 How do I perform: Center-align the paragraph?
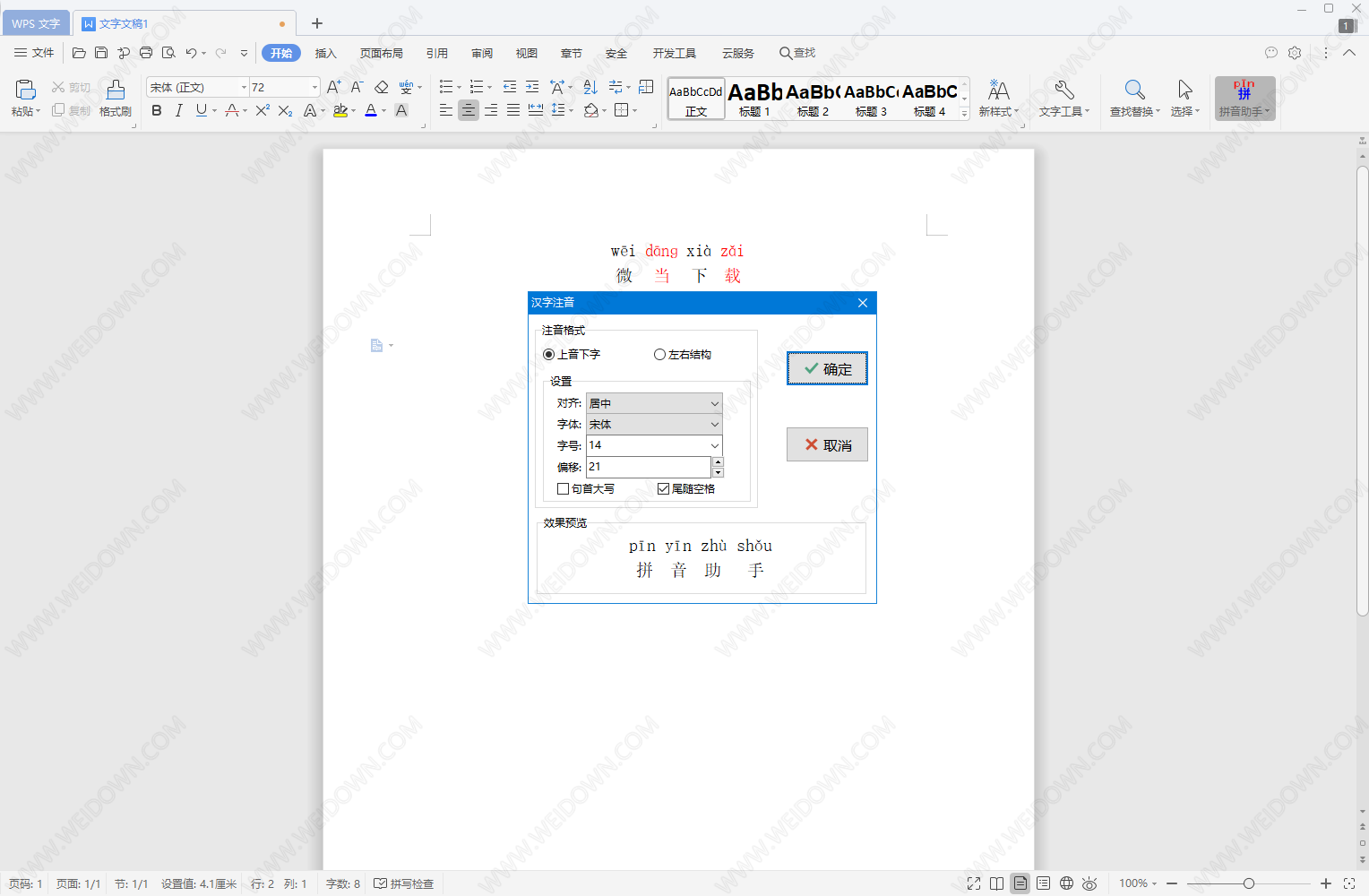(x=468, y=110)
